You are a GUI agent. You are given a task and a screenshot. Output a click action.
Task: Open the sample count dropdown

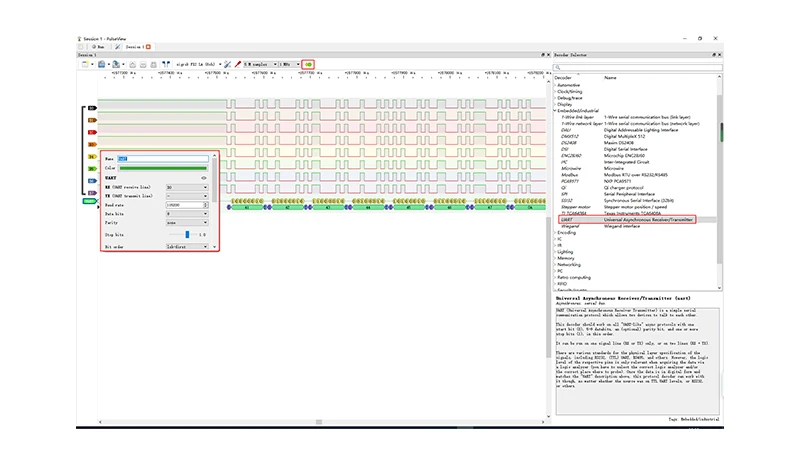pyautogui.click(x=258, y=63)
